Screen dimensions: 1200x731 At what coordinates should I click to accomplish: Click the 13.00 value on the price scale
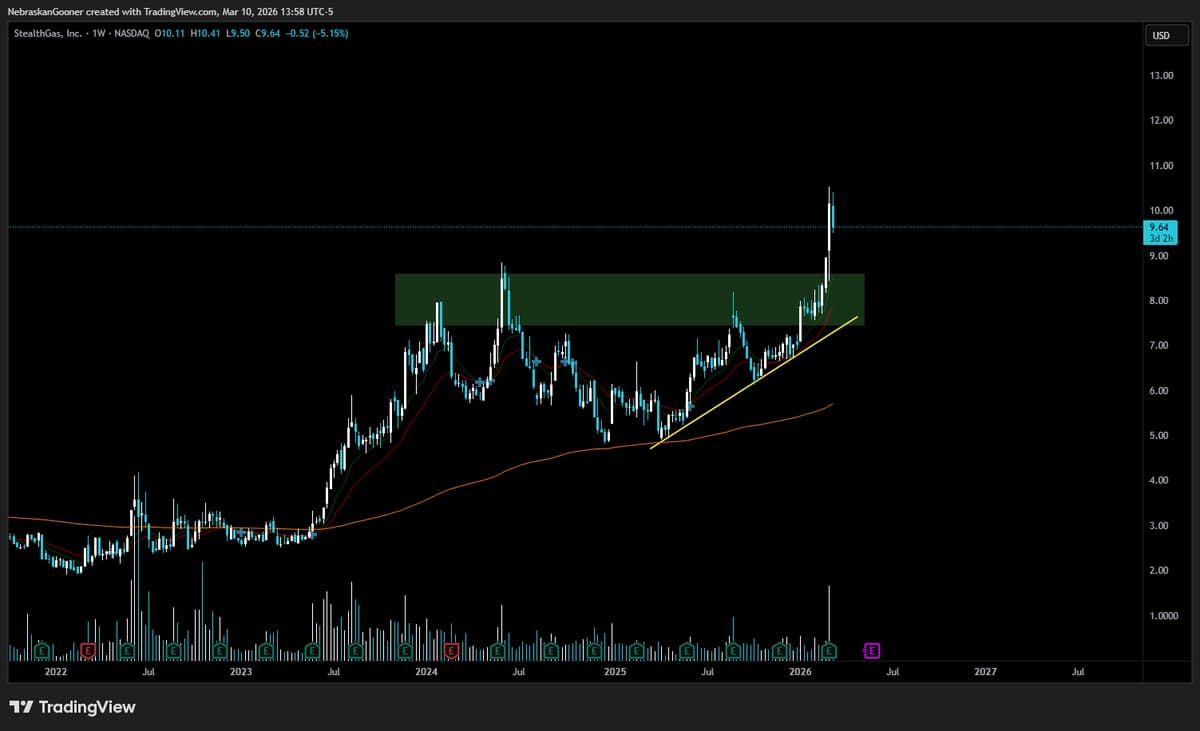click(1163, 75)
